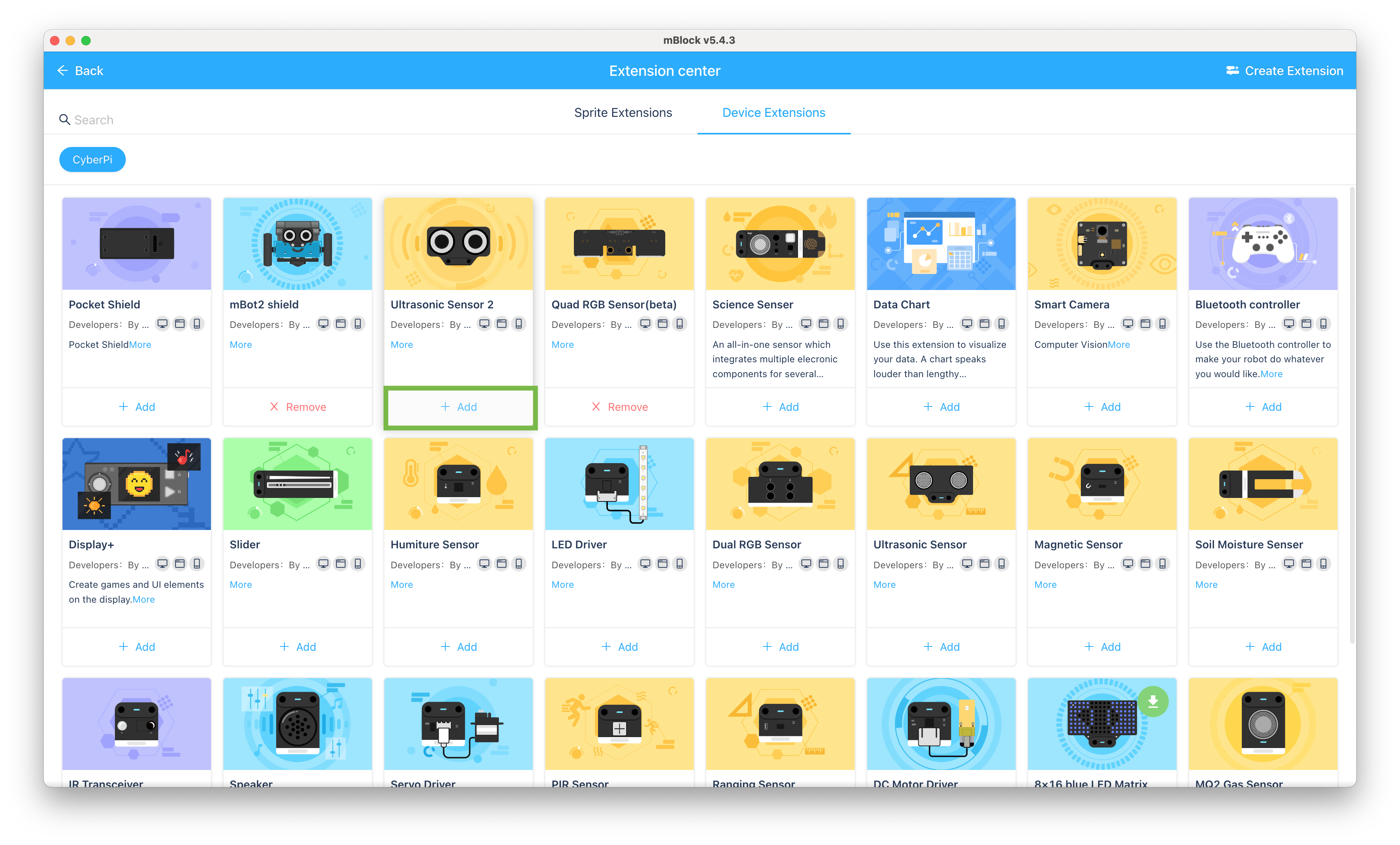Open More link for Dual RGB Sensor
The image size is (1400, 845).
click(x=723, y=585)
